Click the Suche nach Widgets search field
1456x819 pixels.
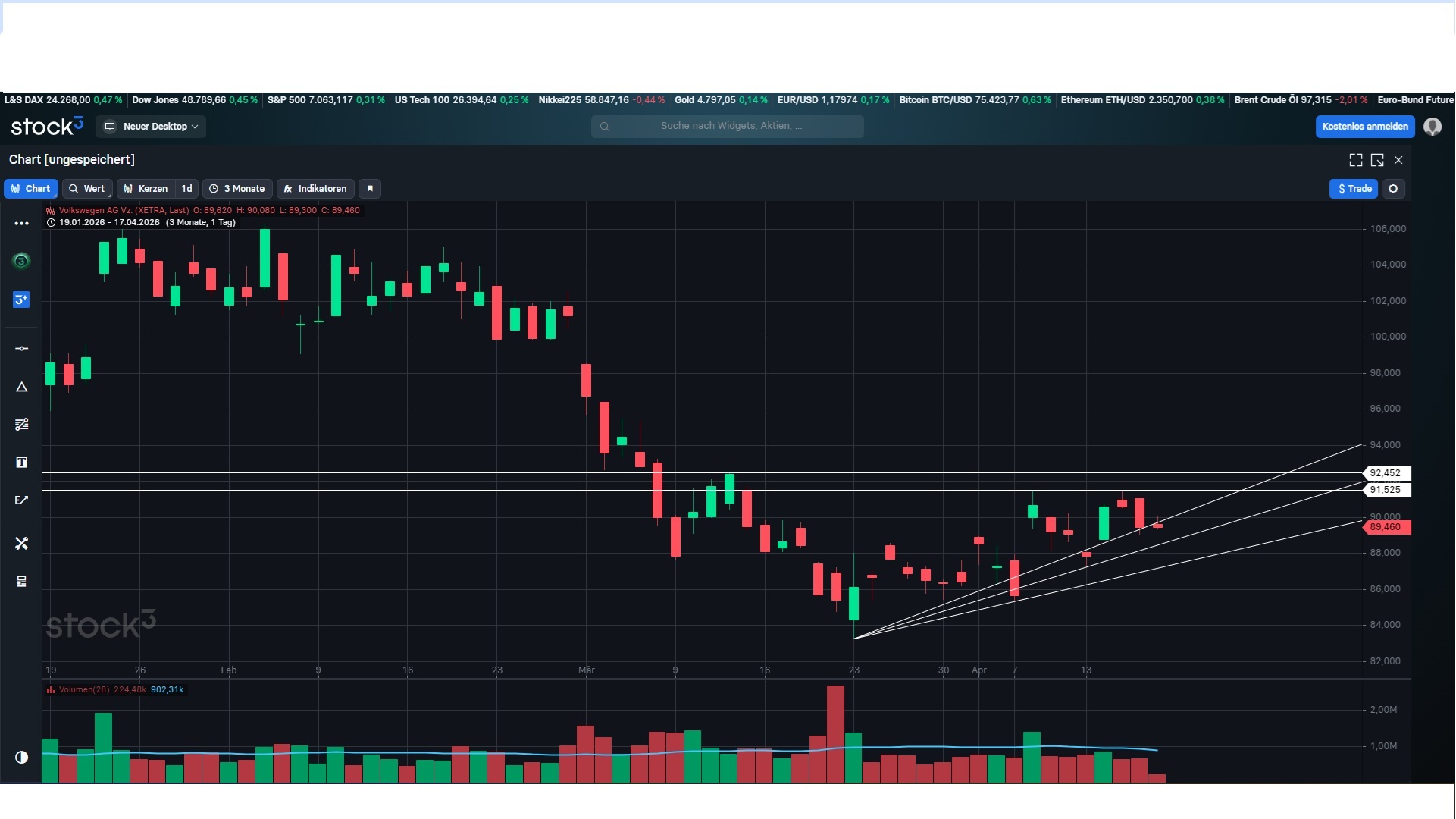pyautogui.click(x=728, y=127)
